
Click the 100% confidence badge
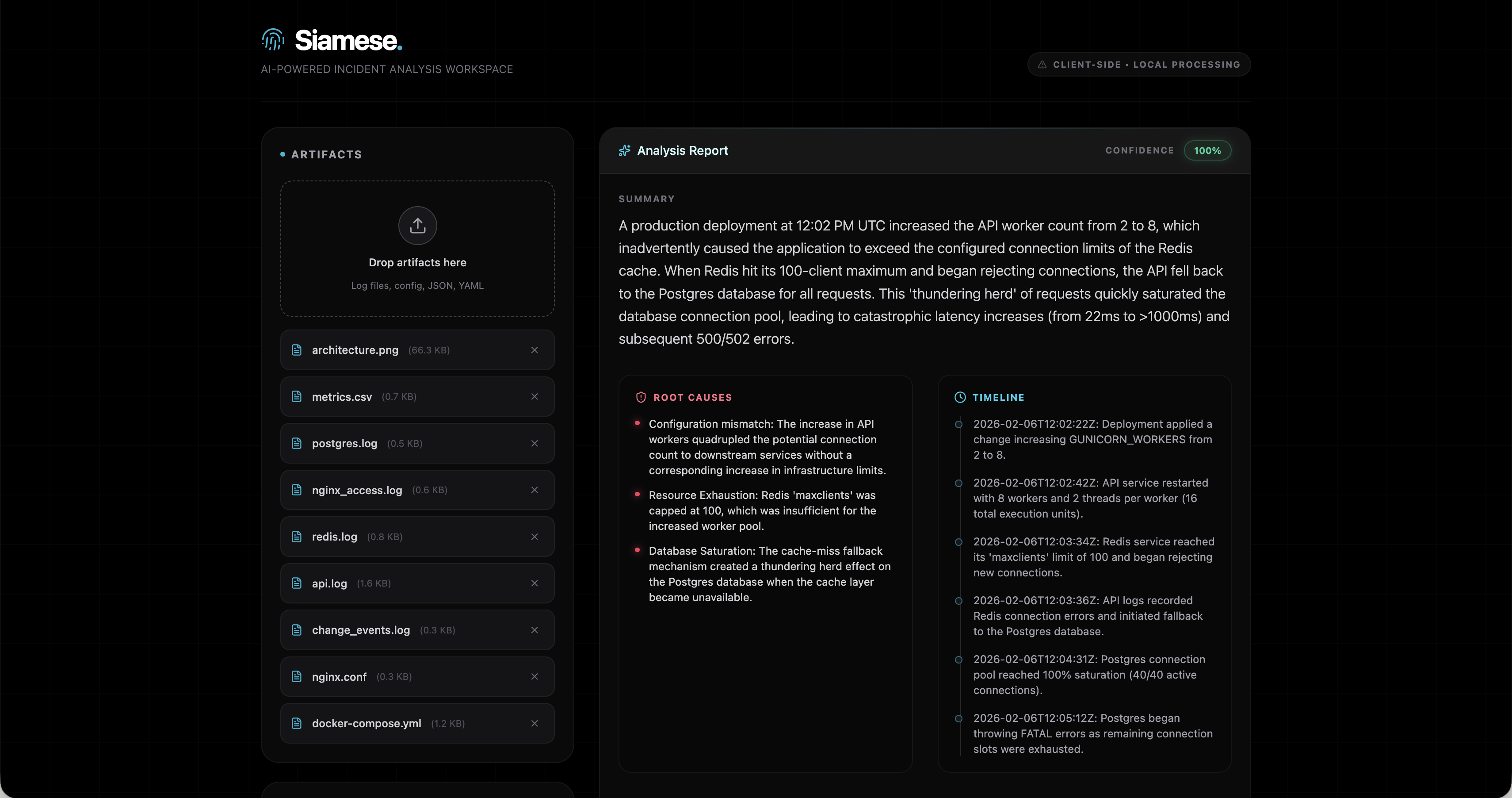pos(1207,151)
